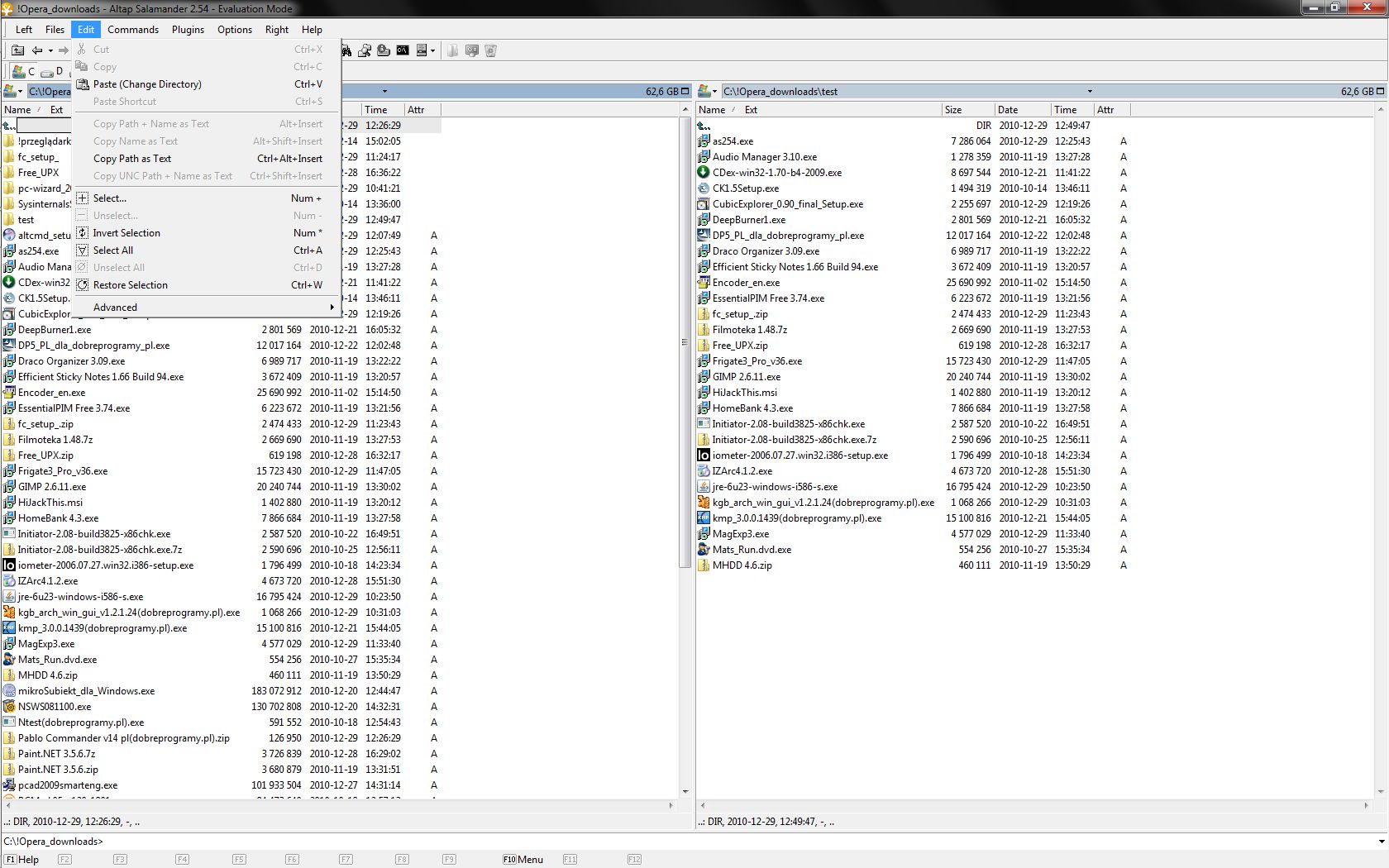
Task: Click the right panel horizontal scrollbar right arrow
Action: coord(1367,805)
